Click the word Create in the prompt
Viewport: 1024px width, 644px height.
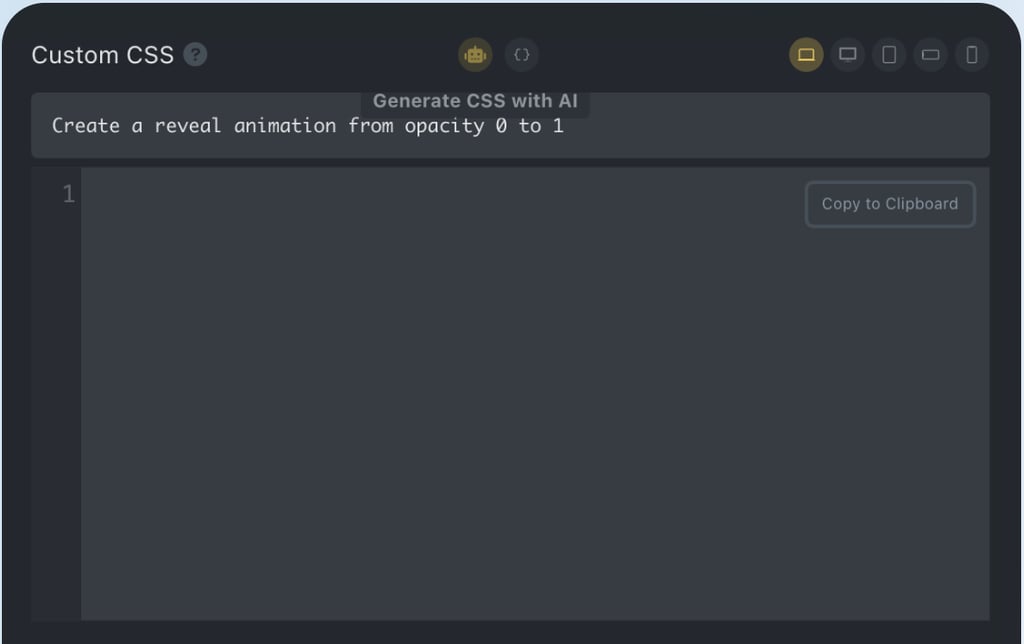tap(86, 125)
